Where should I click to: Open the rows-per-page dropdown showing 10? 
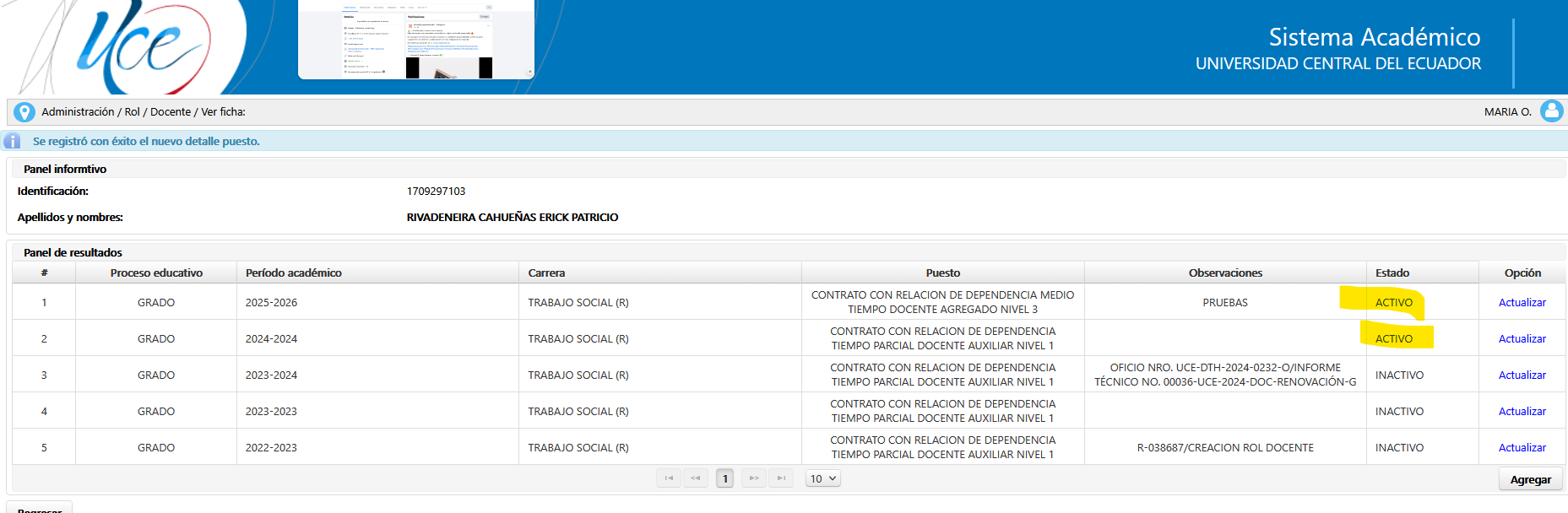823,478
